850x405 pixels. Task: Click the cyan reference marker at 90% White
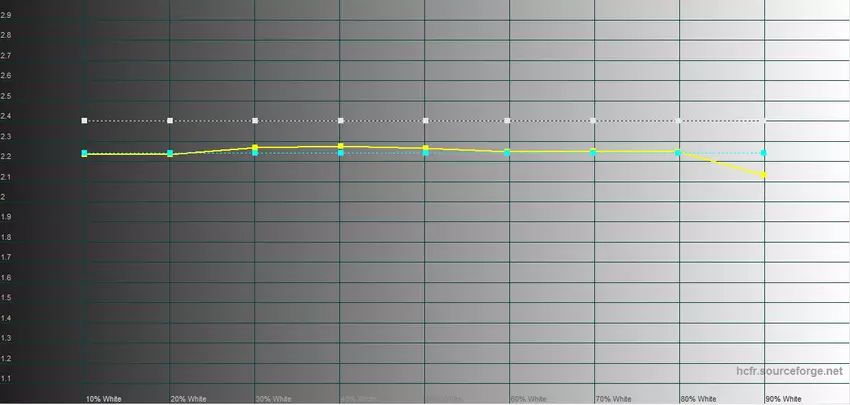pyautogui.click(x=764, y=153)
